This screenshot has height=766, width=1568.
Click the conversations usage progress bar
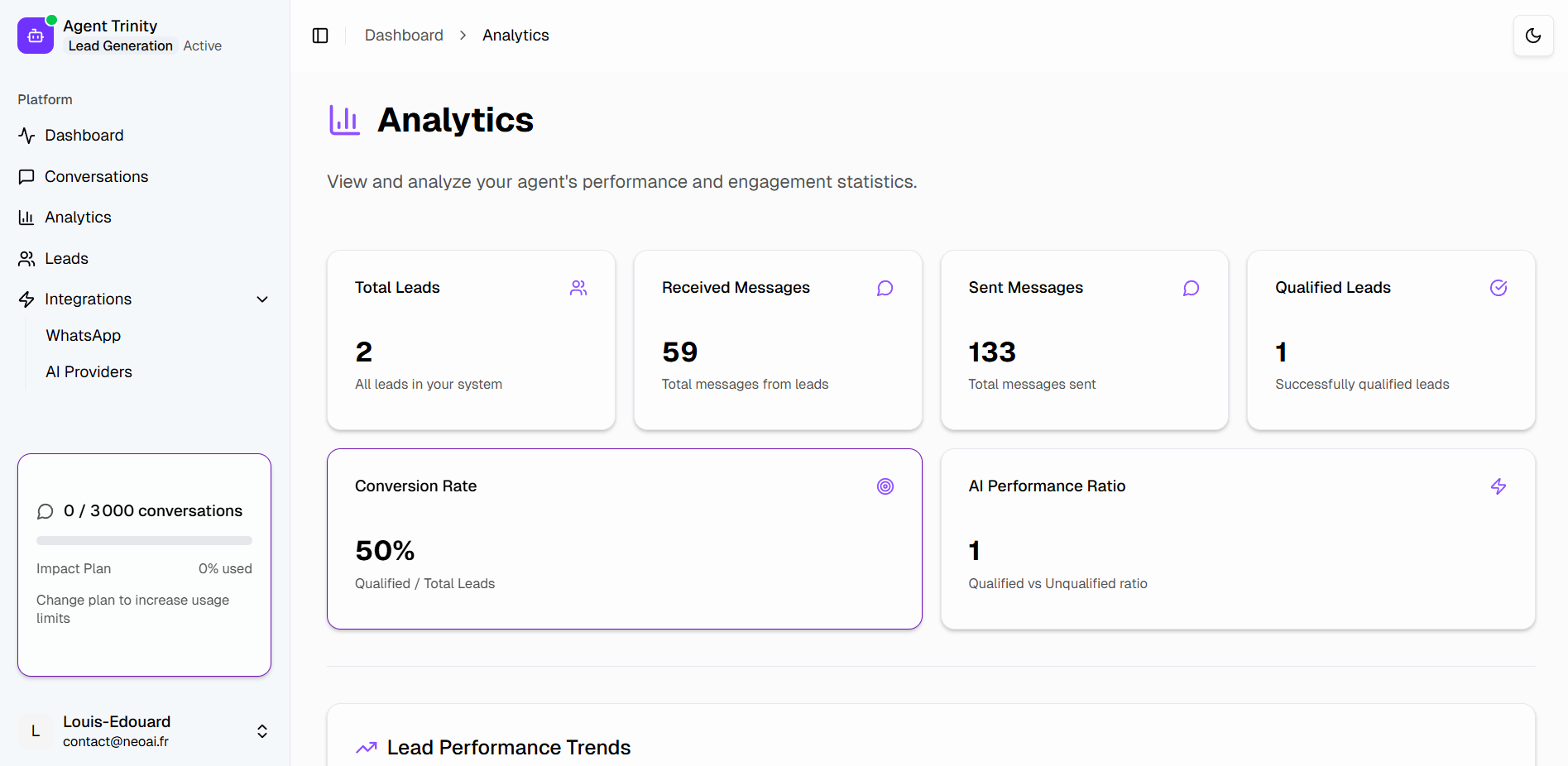(144, 541)
